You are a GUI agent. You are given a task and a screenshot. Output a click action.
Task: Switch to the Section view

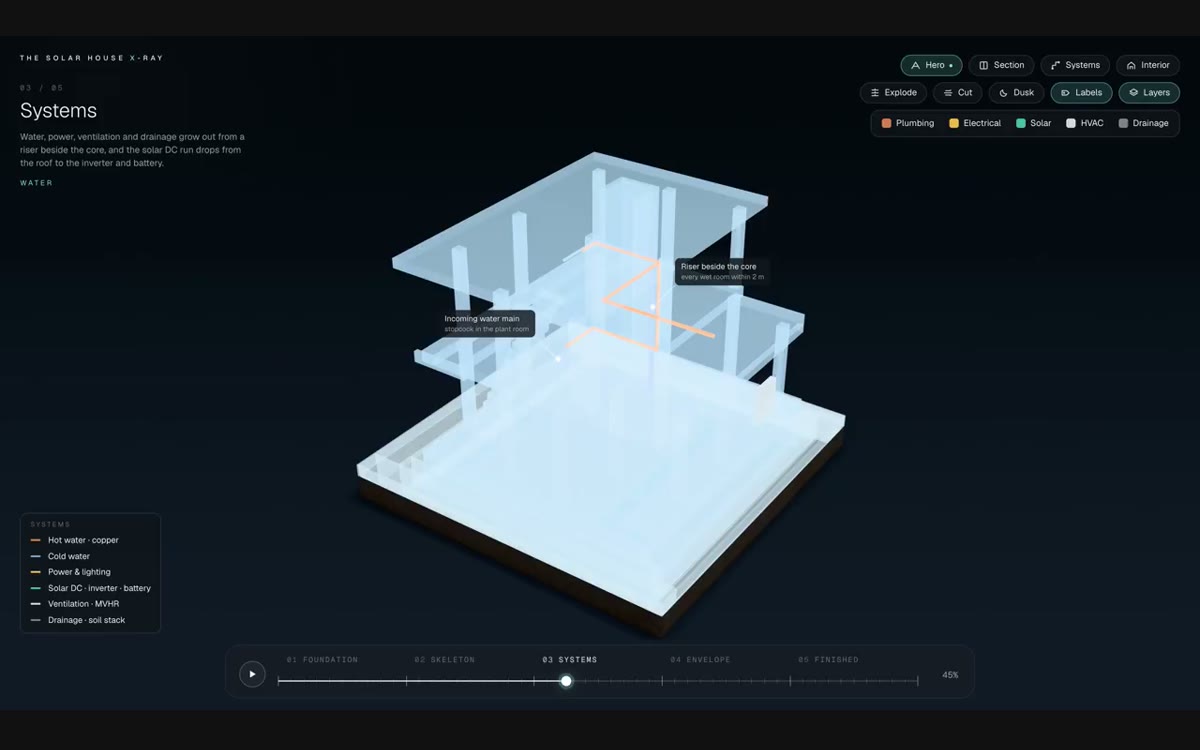tap(1001, 65)
